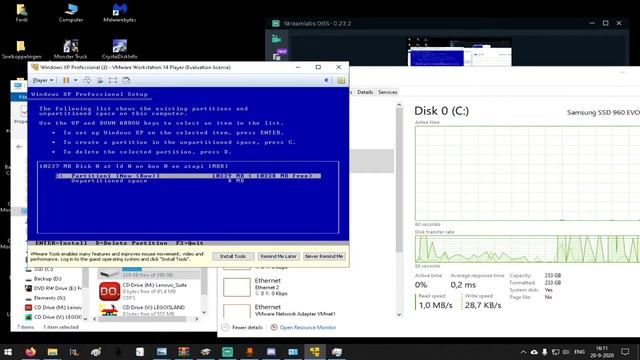This screenshot has width=640, height=360.
Task: Click the Firefox taskbar icon
Action: pyautogui.click(x=31, y=352)
